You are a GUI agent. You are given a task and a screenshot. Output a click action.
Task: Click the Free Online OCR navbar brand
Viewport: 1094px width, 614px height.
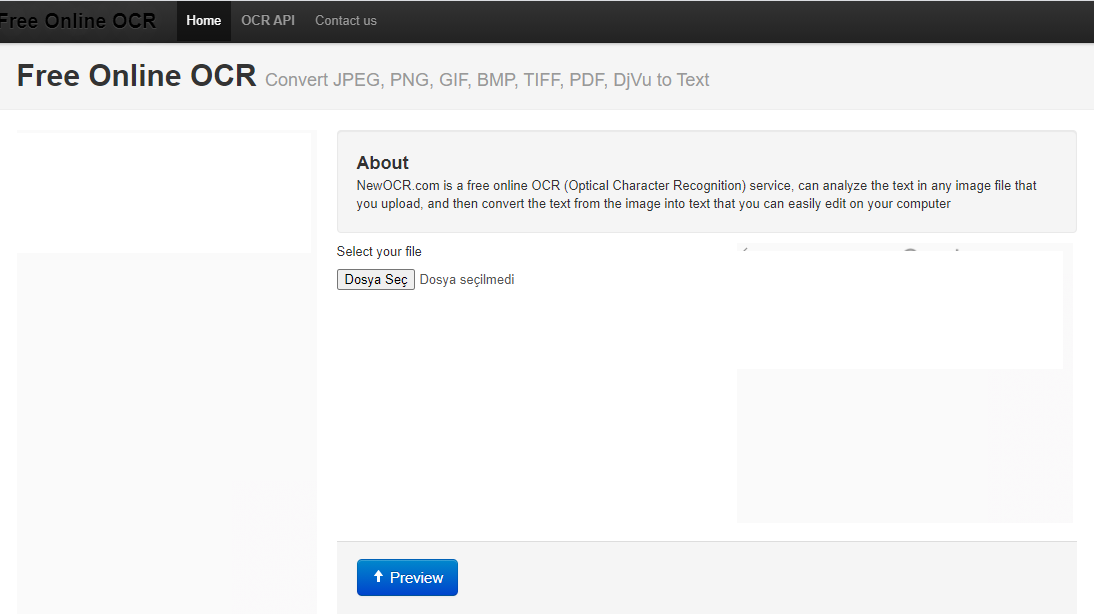[x=77, y=21]
